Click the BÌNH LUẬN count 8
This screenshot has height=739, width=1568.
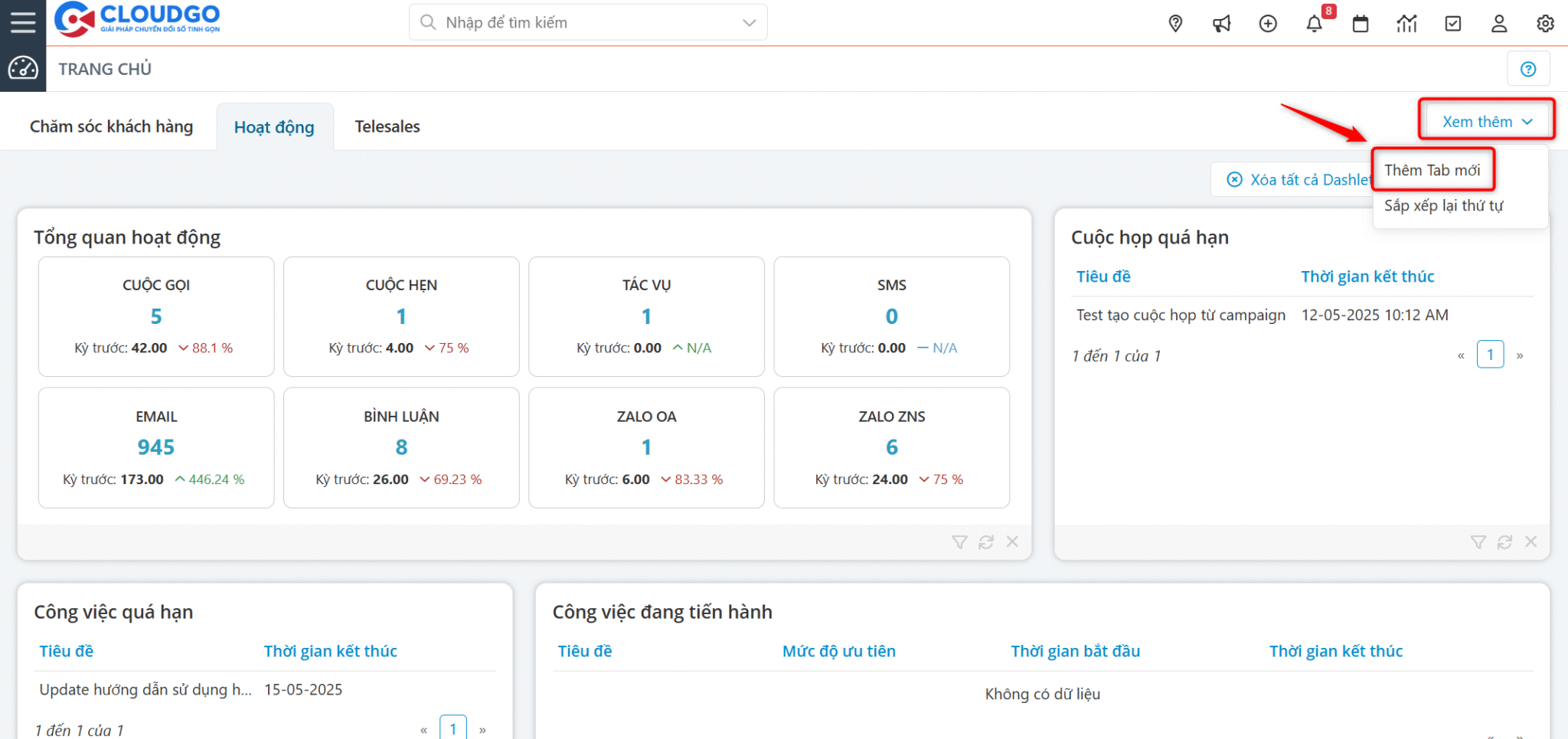coord(401,447)
